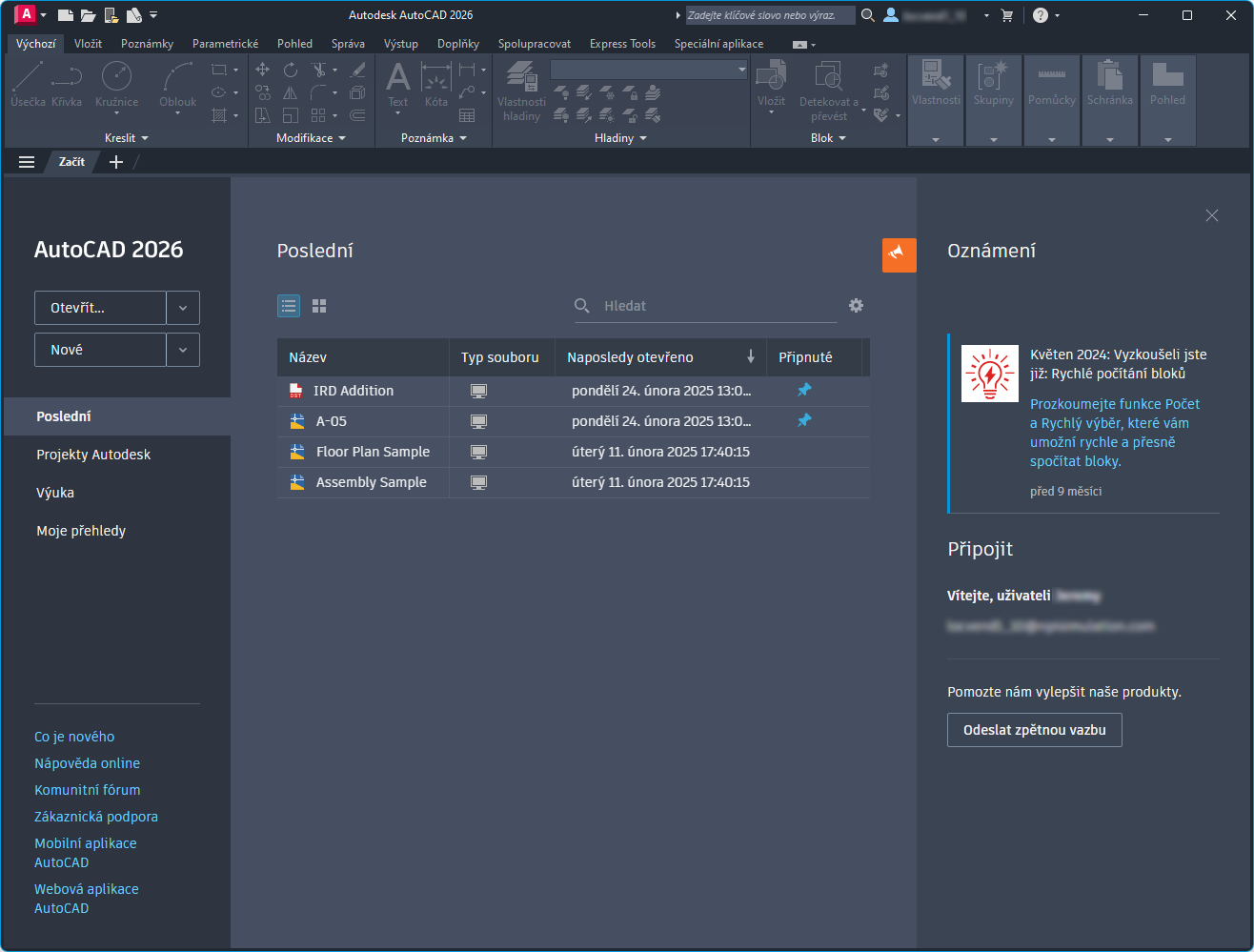Image resolution: width=1254 pixels, height=952 pixels.
Task: Expand the Poznámka panel
Action: pyautogui.click(x=434, y=138)
